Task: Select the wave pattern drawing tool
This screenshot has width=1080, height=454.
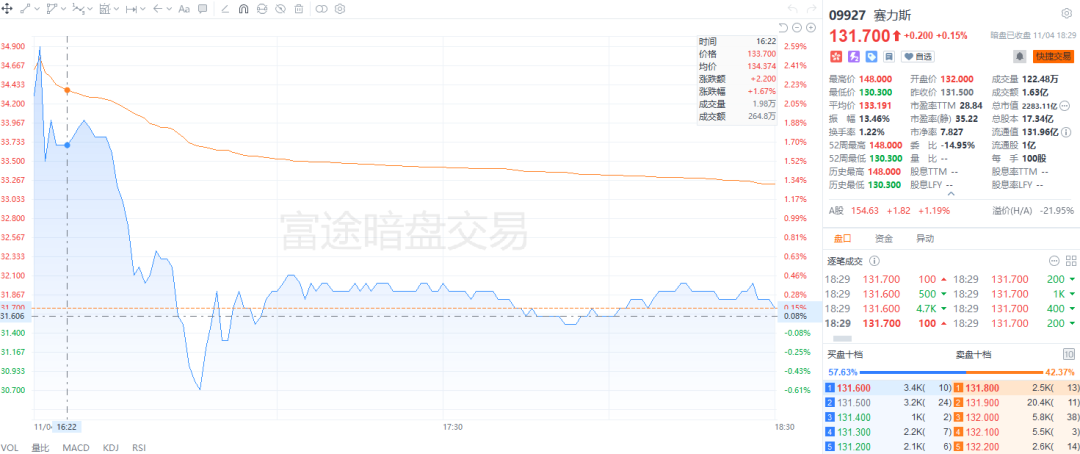Action: 78,9
